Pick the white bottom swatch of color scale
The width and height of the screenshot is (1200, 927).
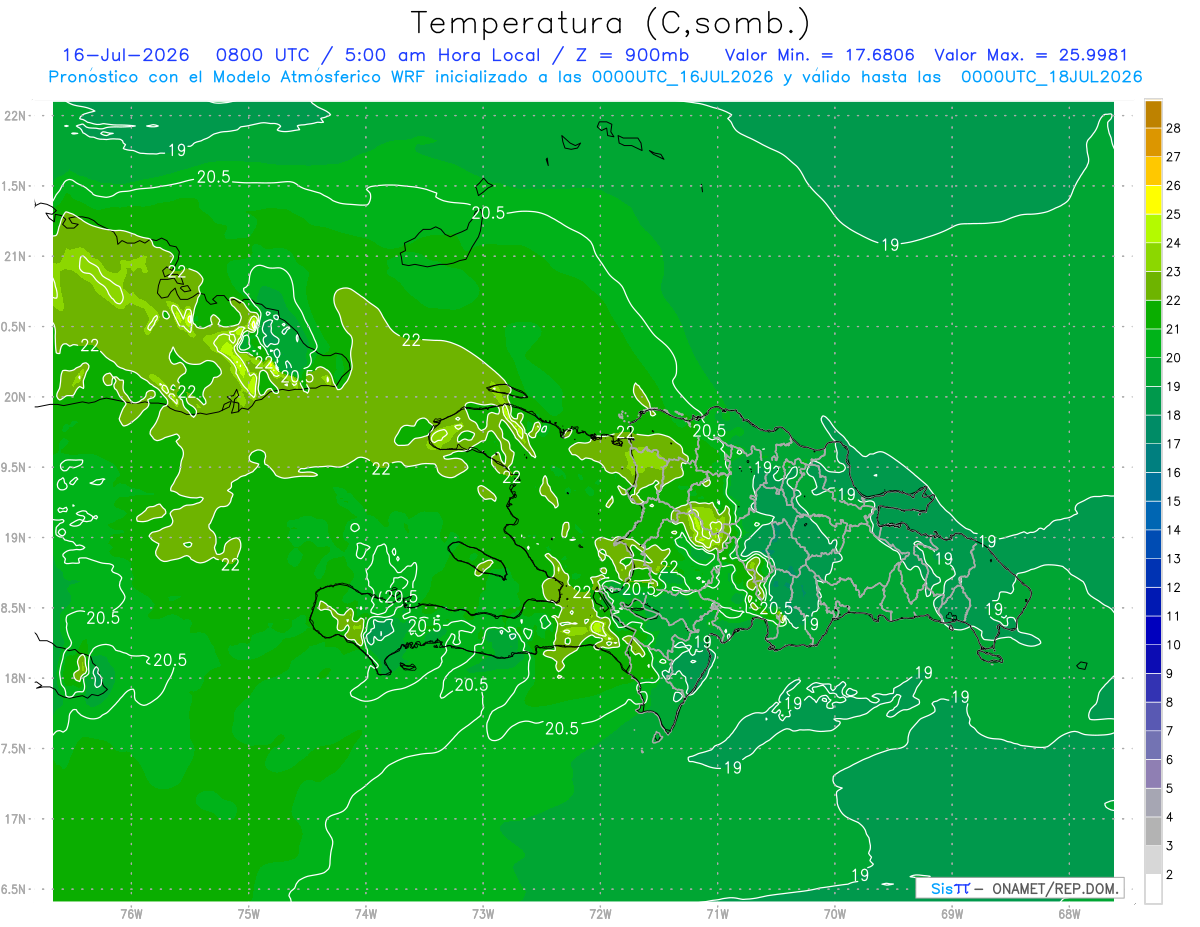(1153, 888)
